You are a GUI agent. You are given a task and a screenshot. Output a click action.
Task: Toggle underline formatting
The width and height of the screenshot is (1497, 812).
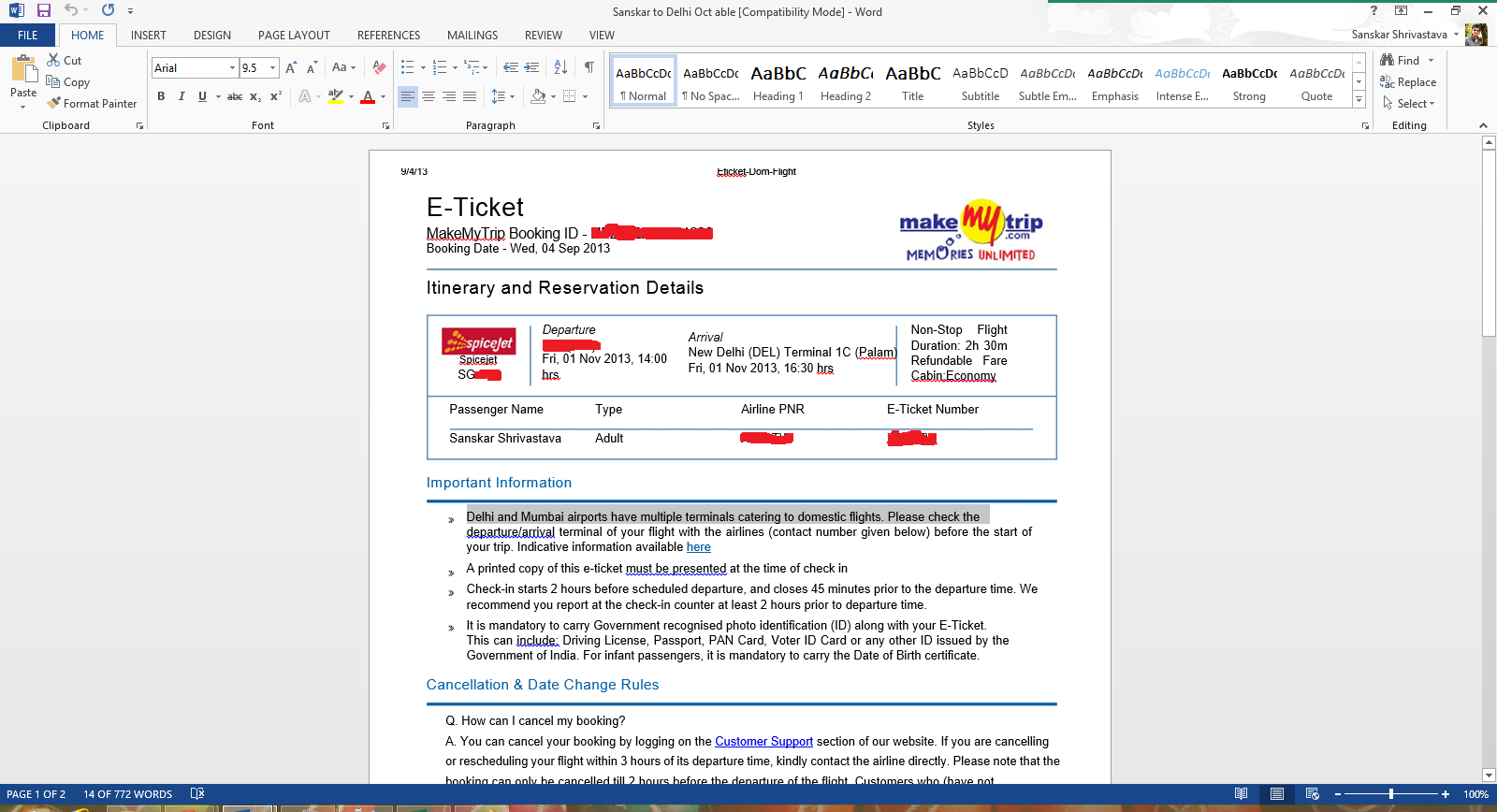click(x=202, y=96)
